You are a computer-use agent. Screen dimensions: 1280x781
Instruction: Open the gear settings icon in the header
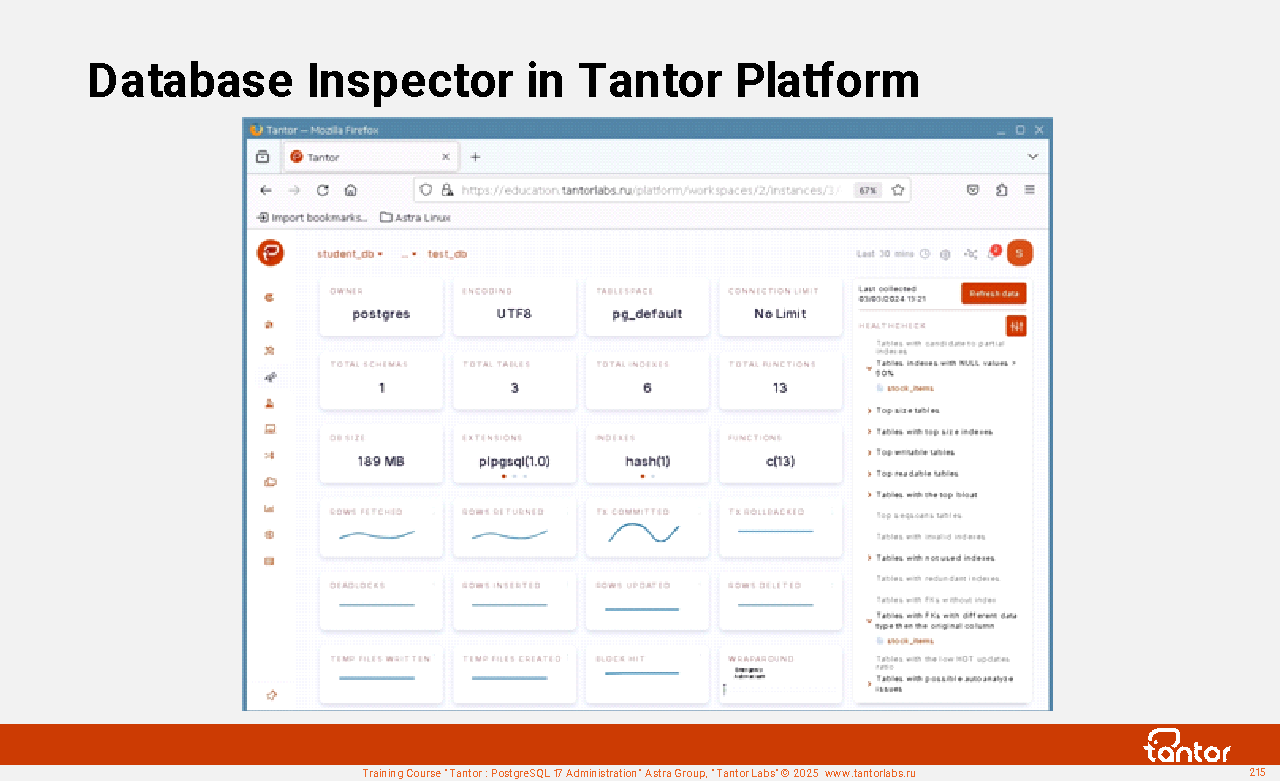(945, 254)
